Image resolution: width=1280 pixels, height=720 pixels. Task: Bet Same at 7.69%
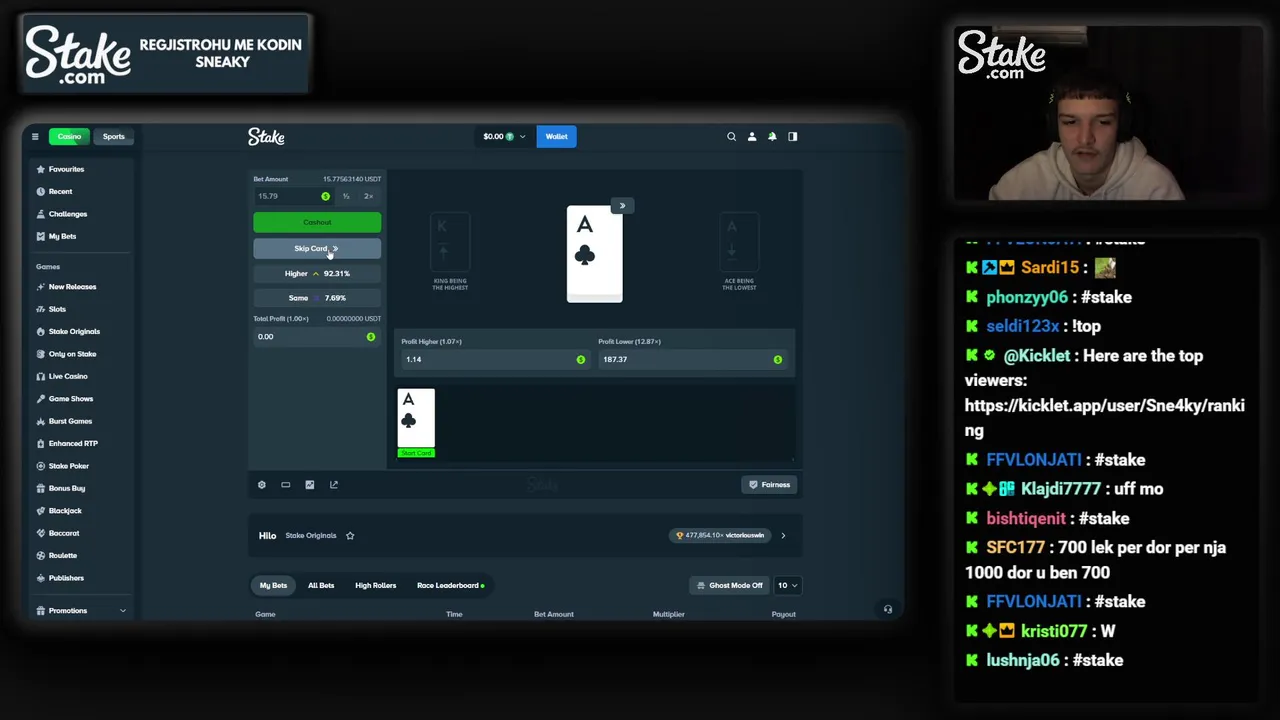pyautogui.click(x=317, y=298)
